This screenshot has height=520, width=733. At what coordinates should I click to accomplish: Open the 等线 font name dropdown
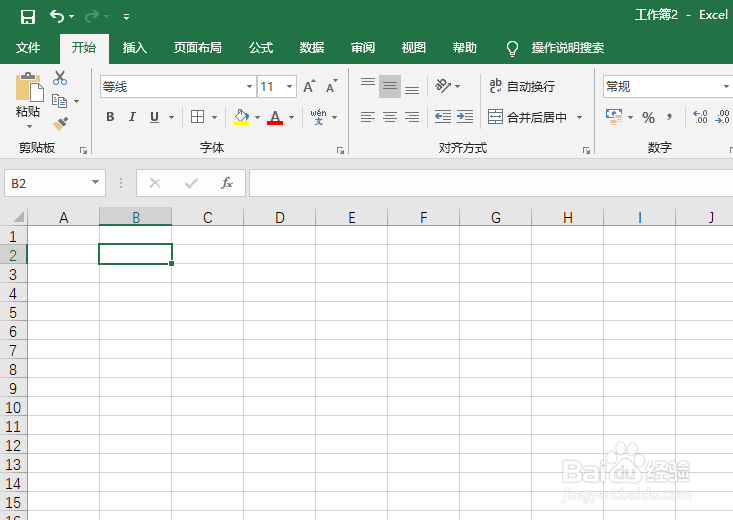pyautogui.click(x=249, y=87)
